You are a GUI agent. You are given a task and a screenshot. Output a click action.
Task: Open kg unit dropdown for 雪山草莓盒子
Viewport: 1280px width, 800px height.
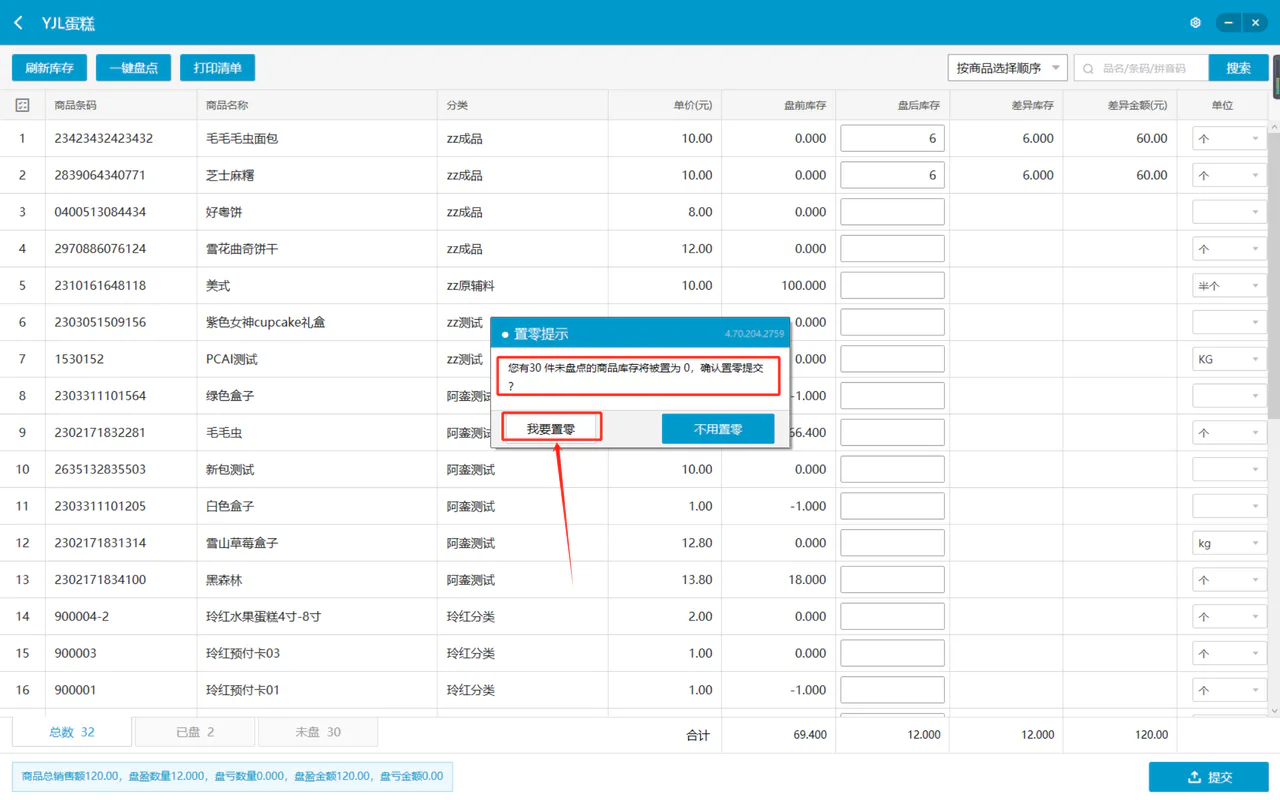click(1229, 543)
